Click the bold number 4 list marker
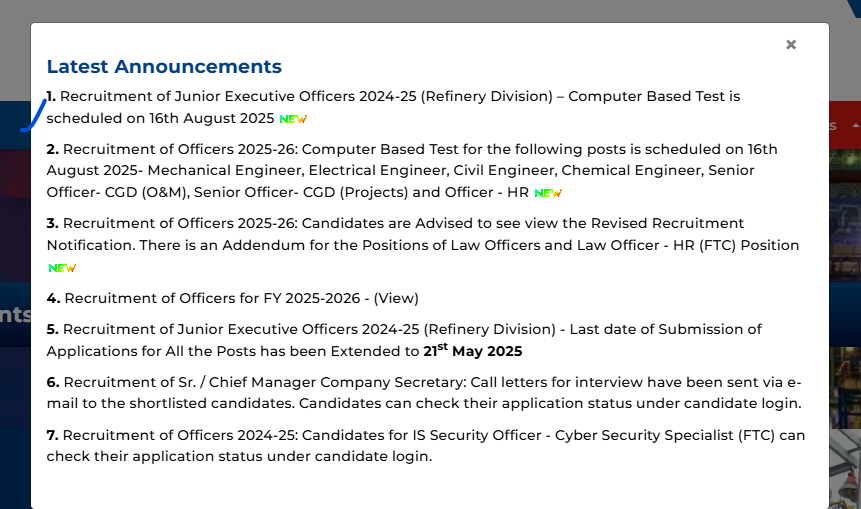 pos(53,298)
